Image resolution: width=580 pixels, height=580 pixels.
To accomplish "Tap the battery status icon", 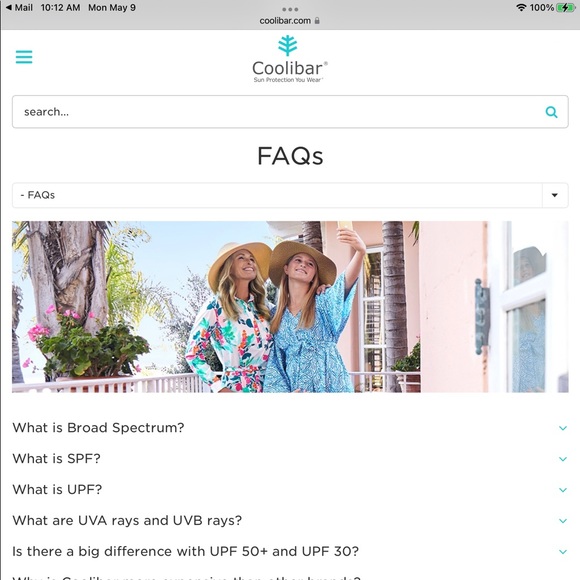I will coord(566,7).
